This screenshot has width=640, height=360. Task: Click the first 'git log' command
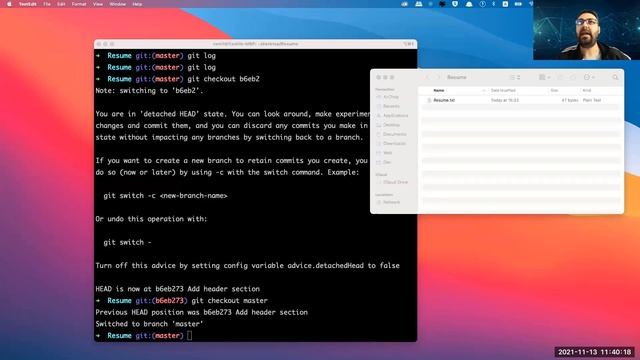click(x=202, y=56)
